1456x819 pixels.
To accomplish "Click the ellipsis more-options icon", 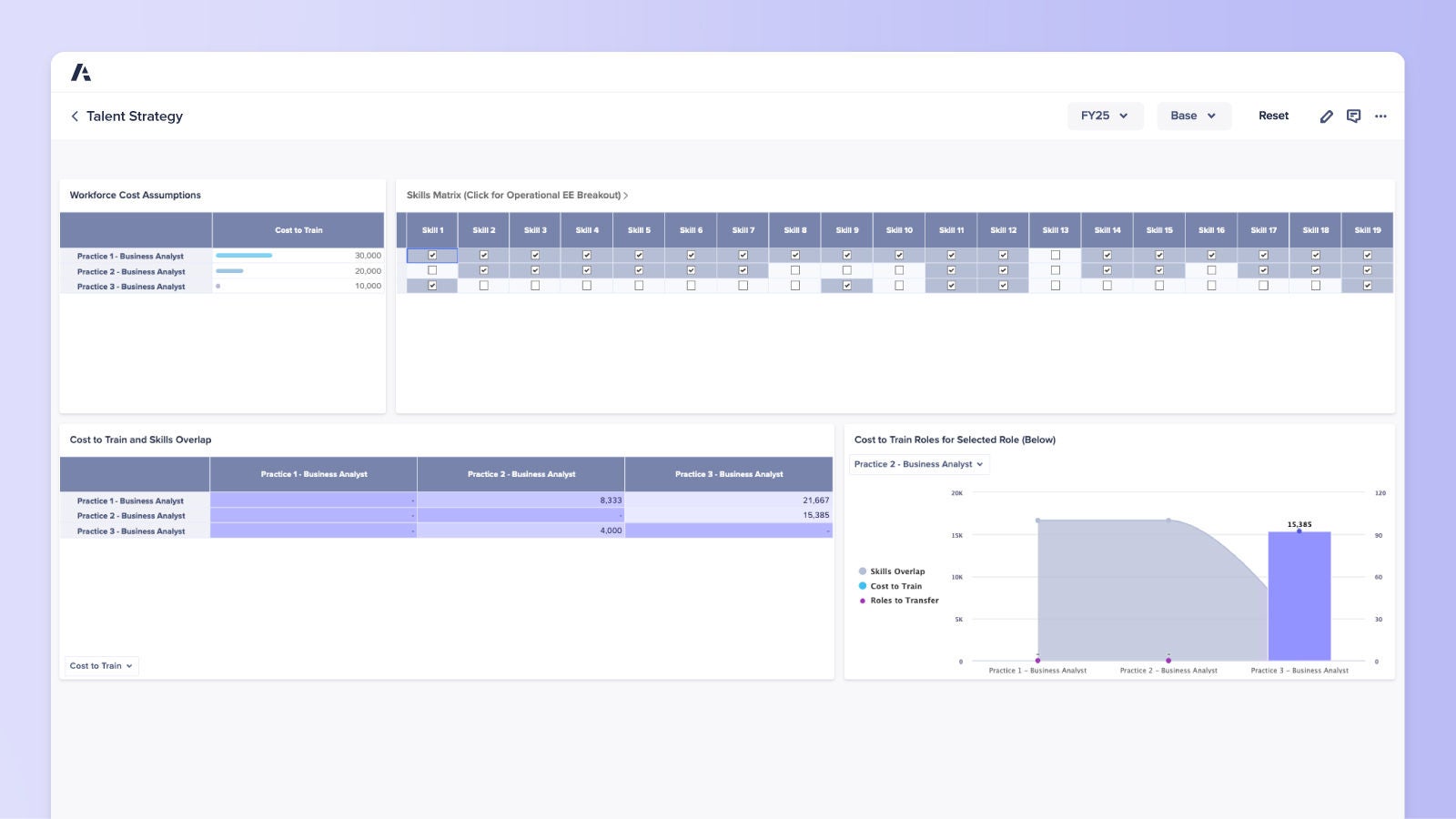I will [1380, 116].
